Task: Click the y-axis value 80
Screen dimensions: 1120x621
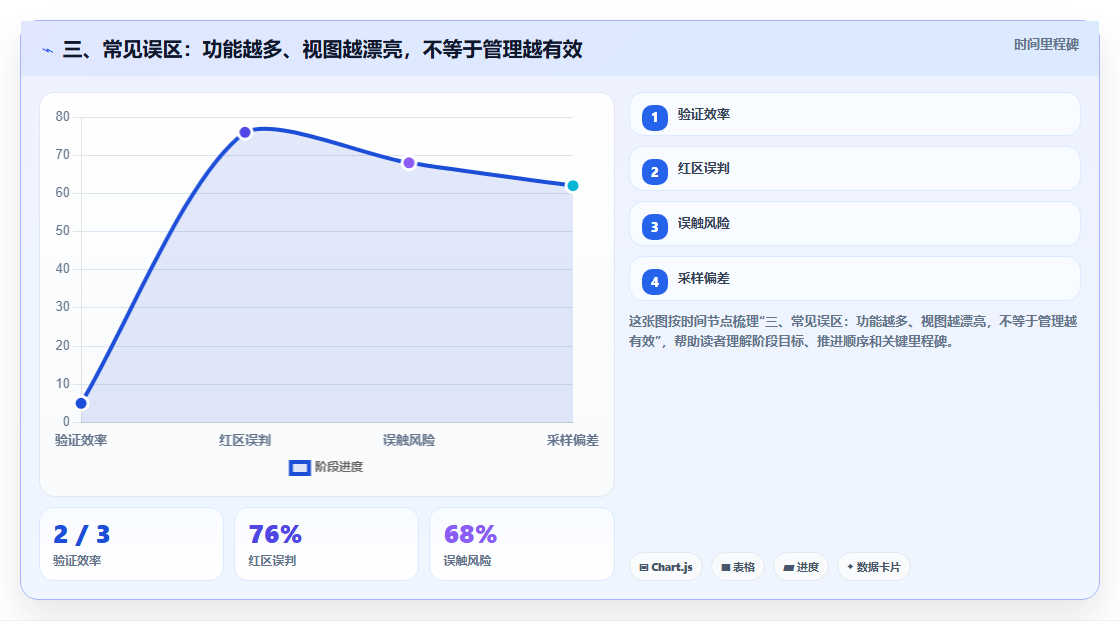Action: (63, 116)
